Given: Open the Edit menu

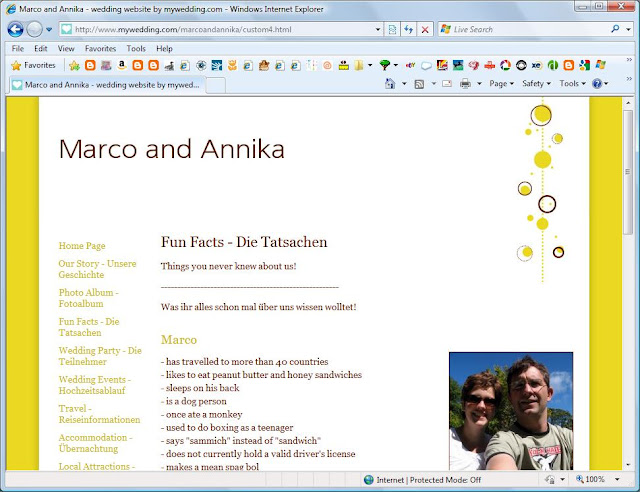Looking at the screenshot, I should [x=40, y=49].
